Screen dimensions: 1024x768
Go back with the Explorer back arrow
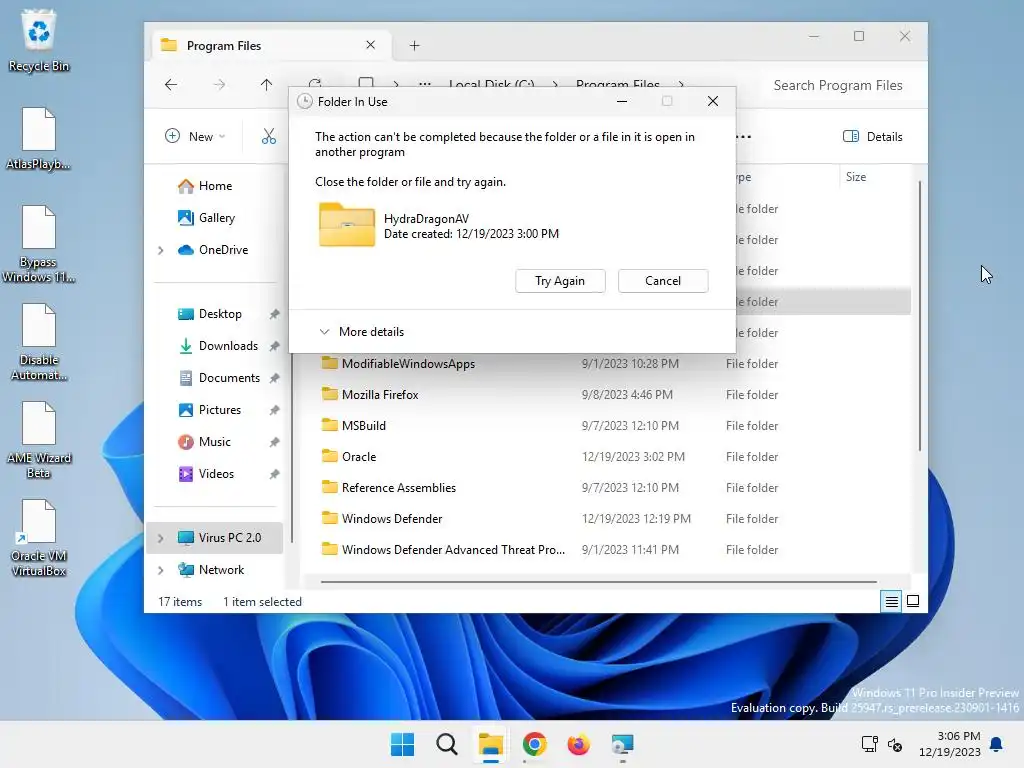tap(171, 85)
